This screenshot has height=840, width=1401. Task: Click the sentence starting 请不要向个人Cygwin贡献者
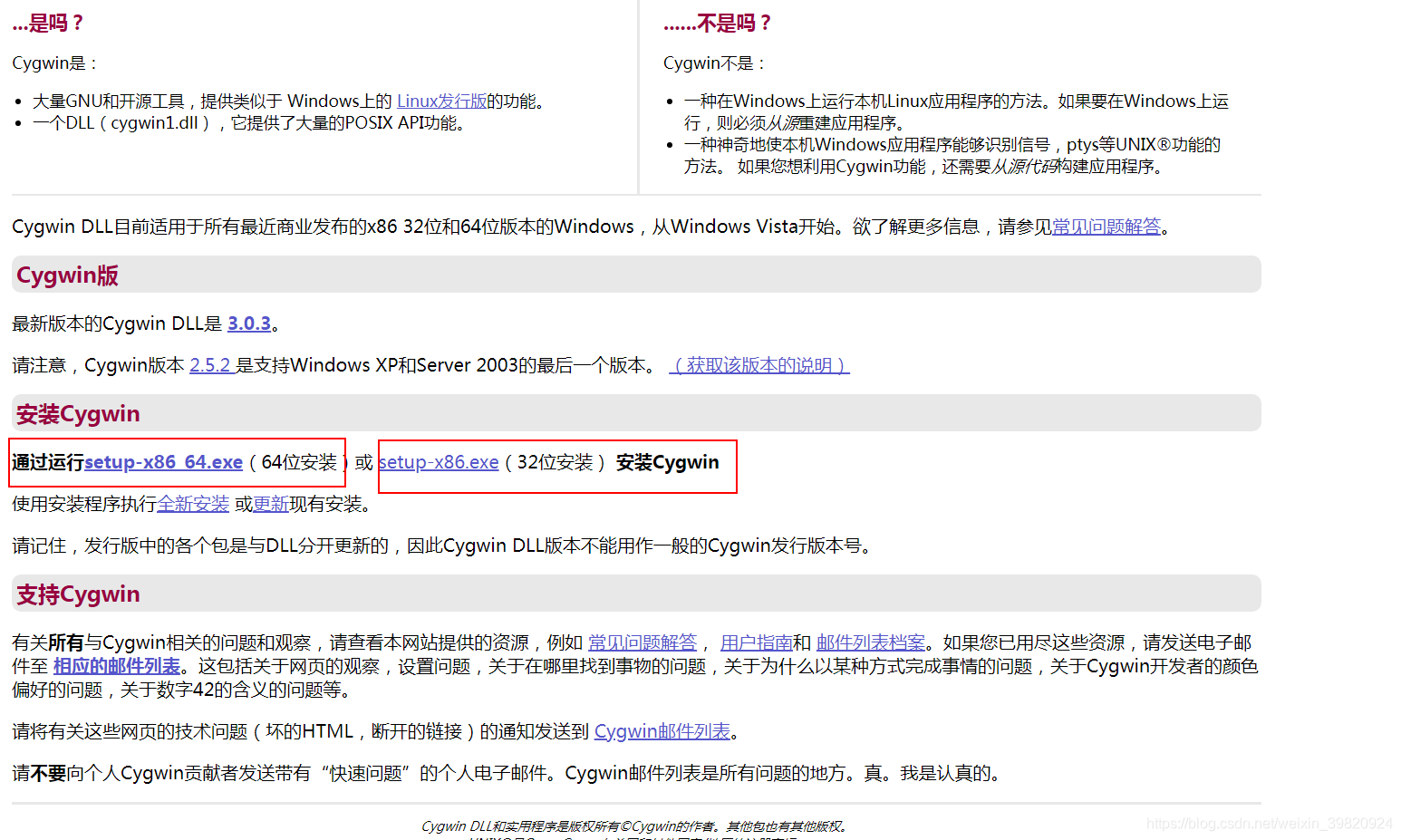coord(508,773)
